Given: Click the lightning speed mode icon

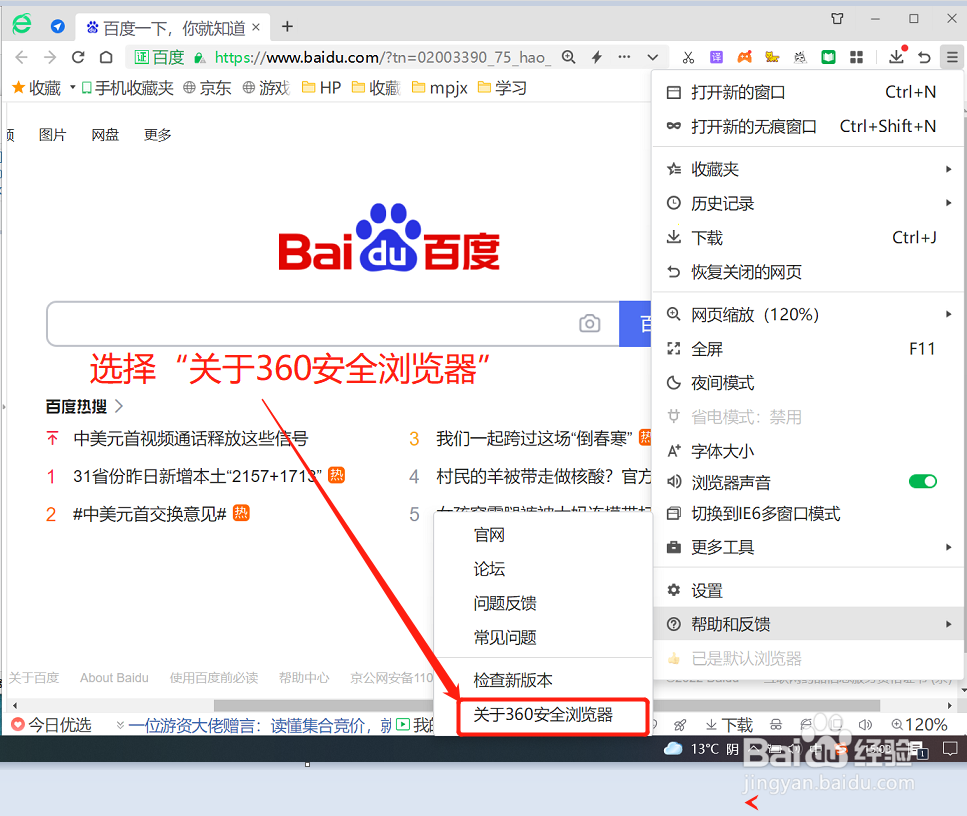Looking at the screenshot, I should [x=596, y=57].
